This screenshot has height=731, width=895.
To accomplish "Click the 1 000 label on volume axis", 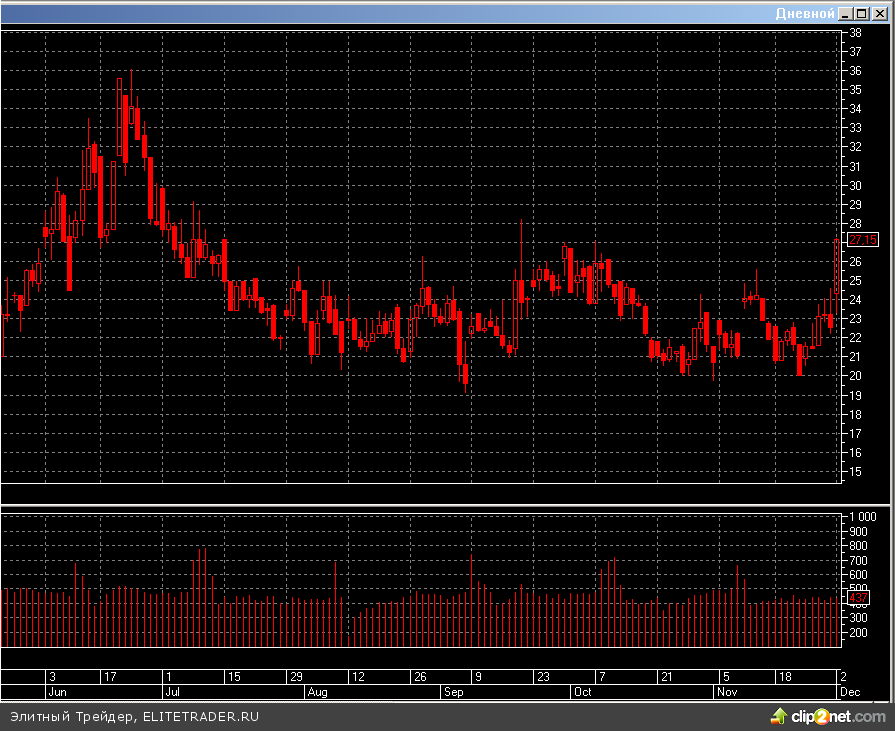I will click(x=862, y=517).
